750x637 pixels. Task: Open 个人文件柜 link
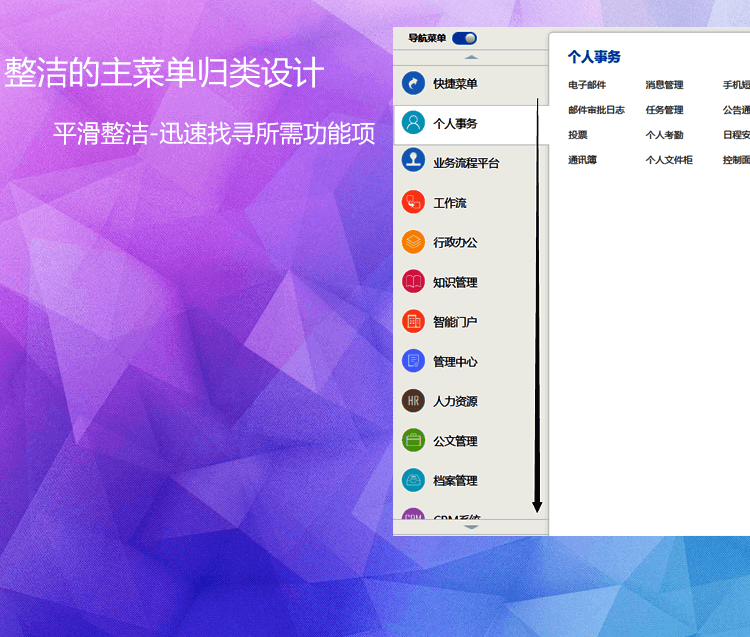tap(669, 160)
